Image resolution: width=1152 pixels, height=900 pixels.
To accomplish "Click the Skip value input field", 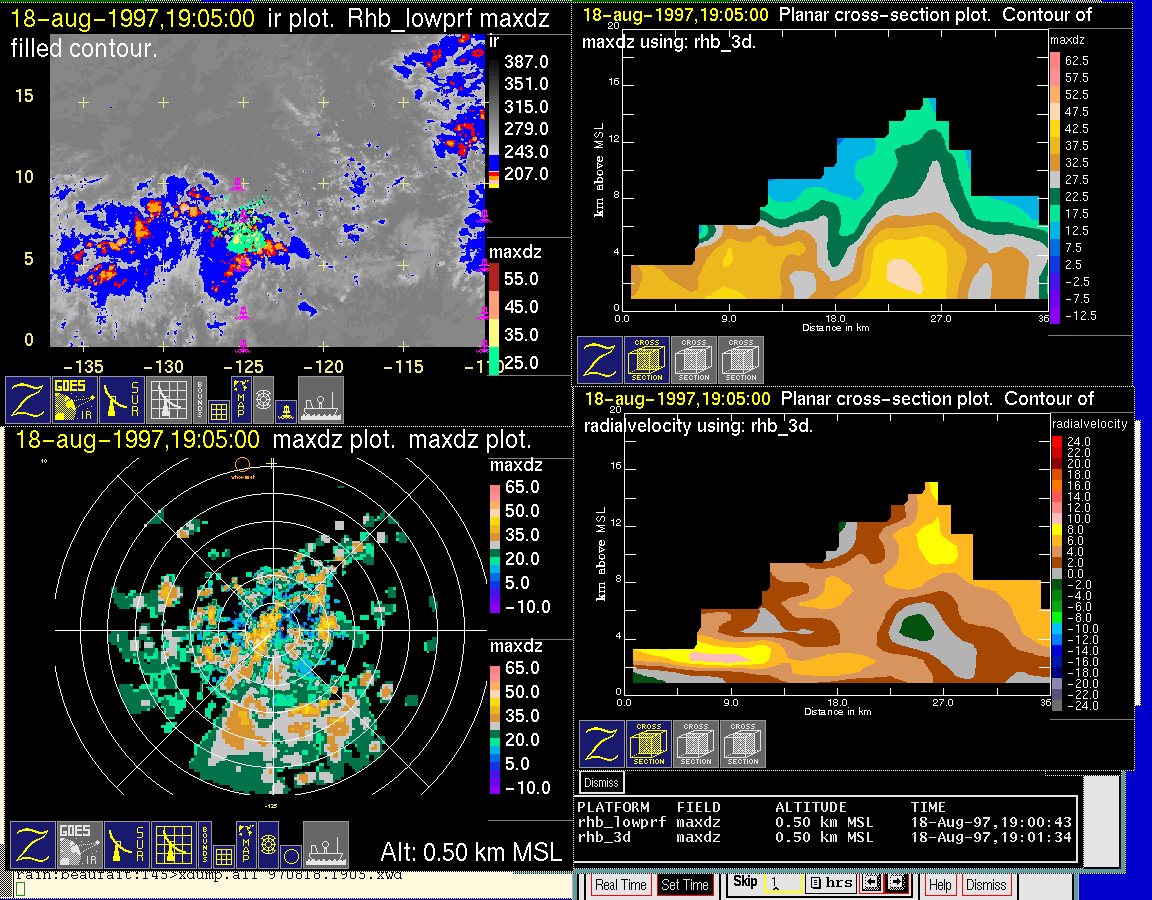I will [x=782, y=884].
